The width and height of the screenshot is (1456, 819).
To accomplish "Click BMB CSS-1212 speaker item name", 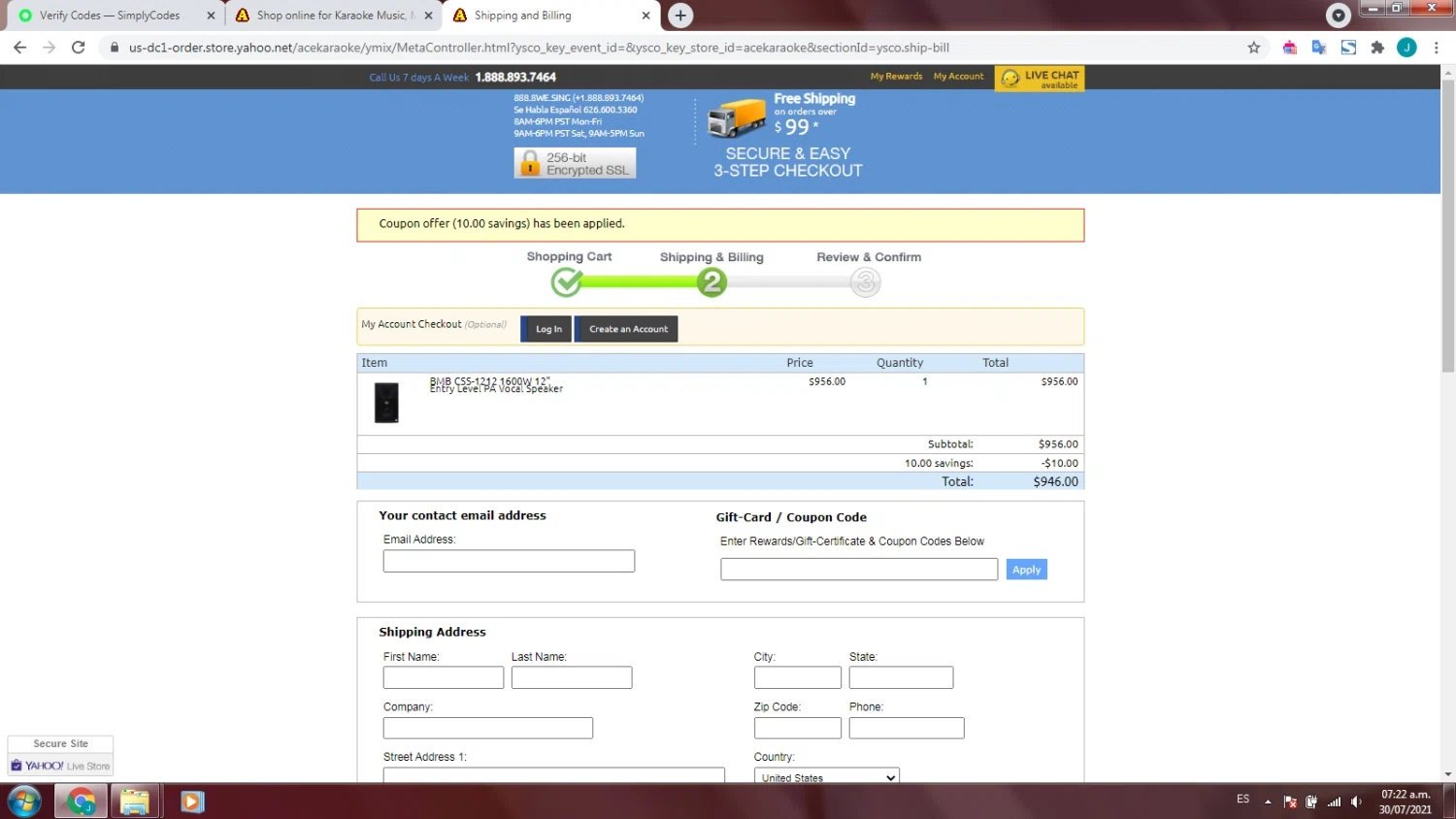I will click(x=496, y=385).
